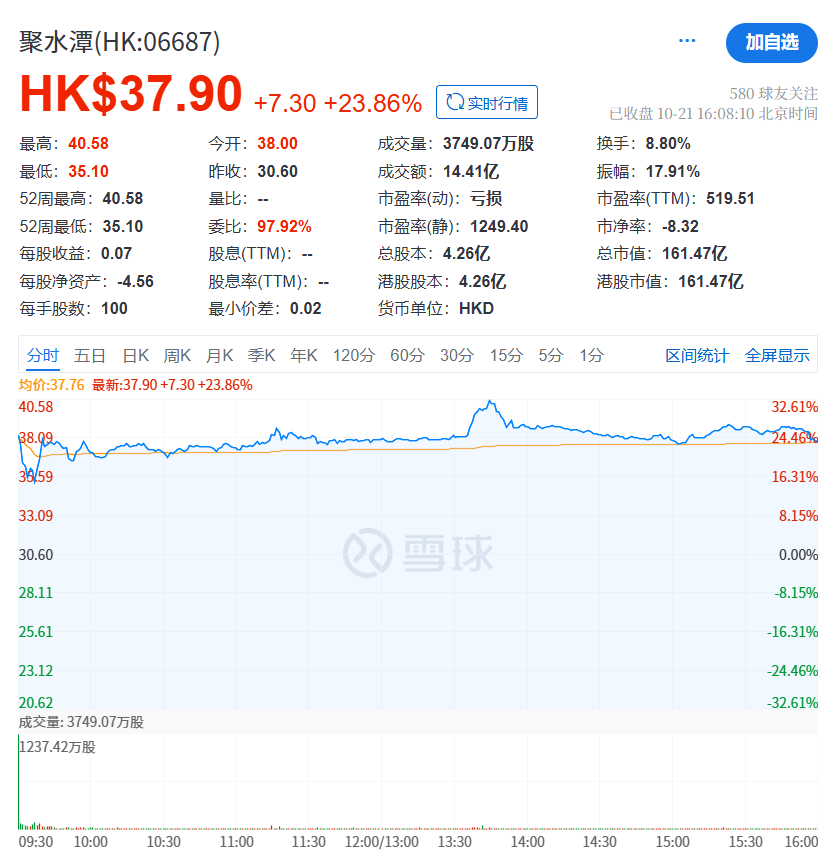This screenshot has width=840, height=865.
Task: Select the 15分 interval tab
Action: (506, 355)
